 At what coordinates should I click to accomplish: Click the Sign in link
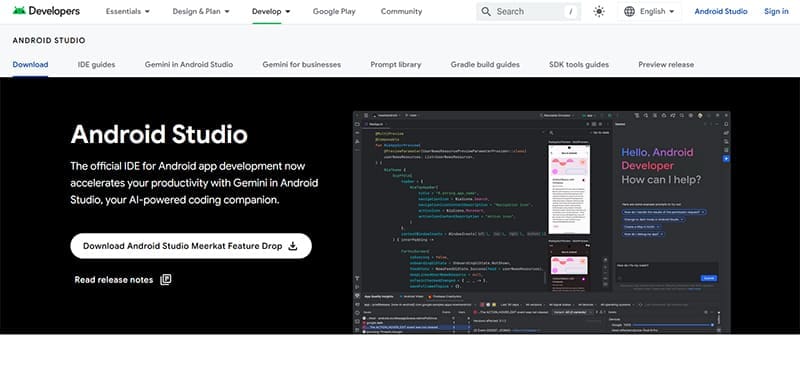click(x=776, y=11)
